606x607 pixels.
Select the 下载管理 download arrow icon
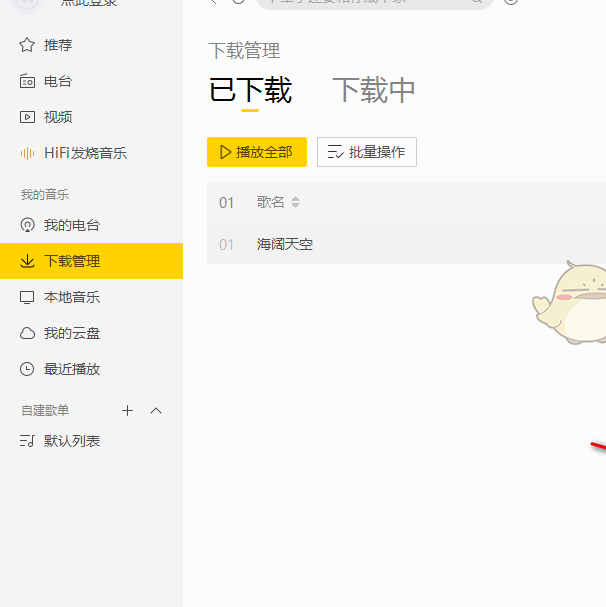pos(27,261)
